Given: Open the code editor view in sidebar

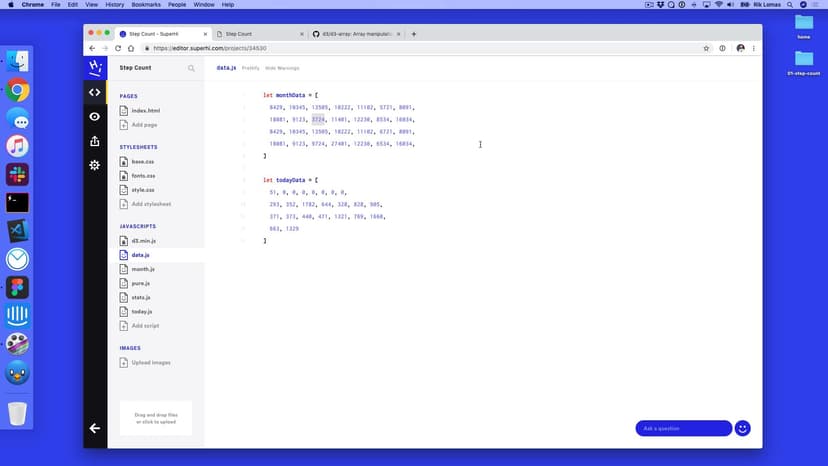Looking at the screenshot, I should [x=95, y=92].
